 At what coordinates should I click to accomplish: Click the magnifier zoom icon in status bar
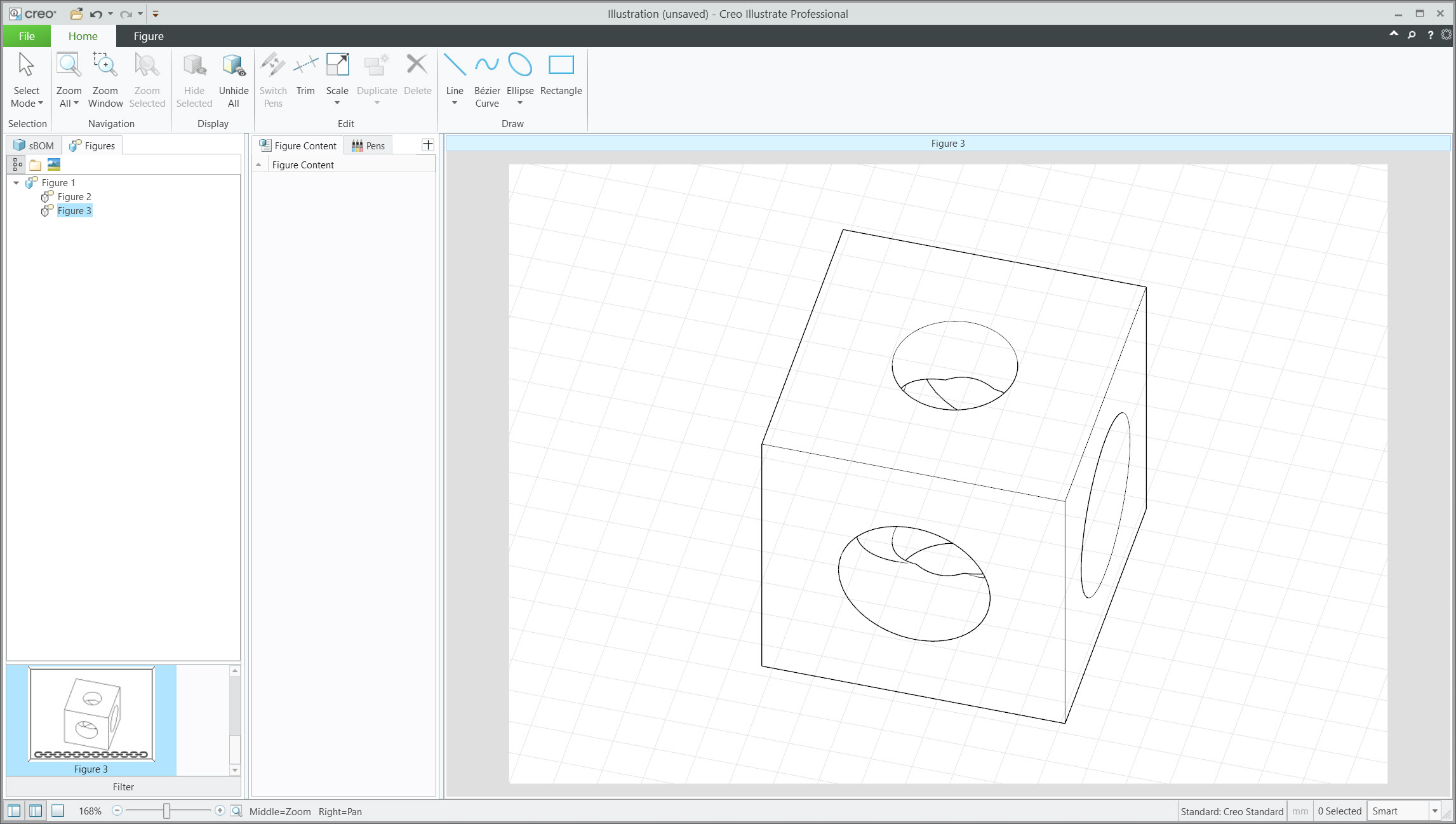coord(236,811)
